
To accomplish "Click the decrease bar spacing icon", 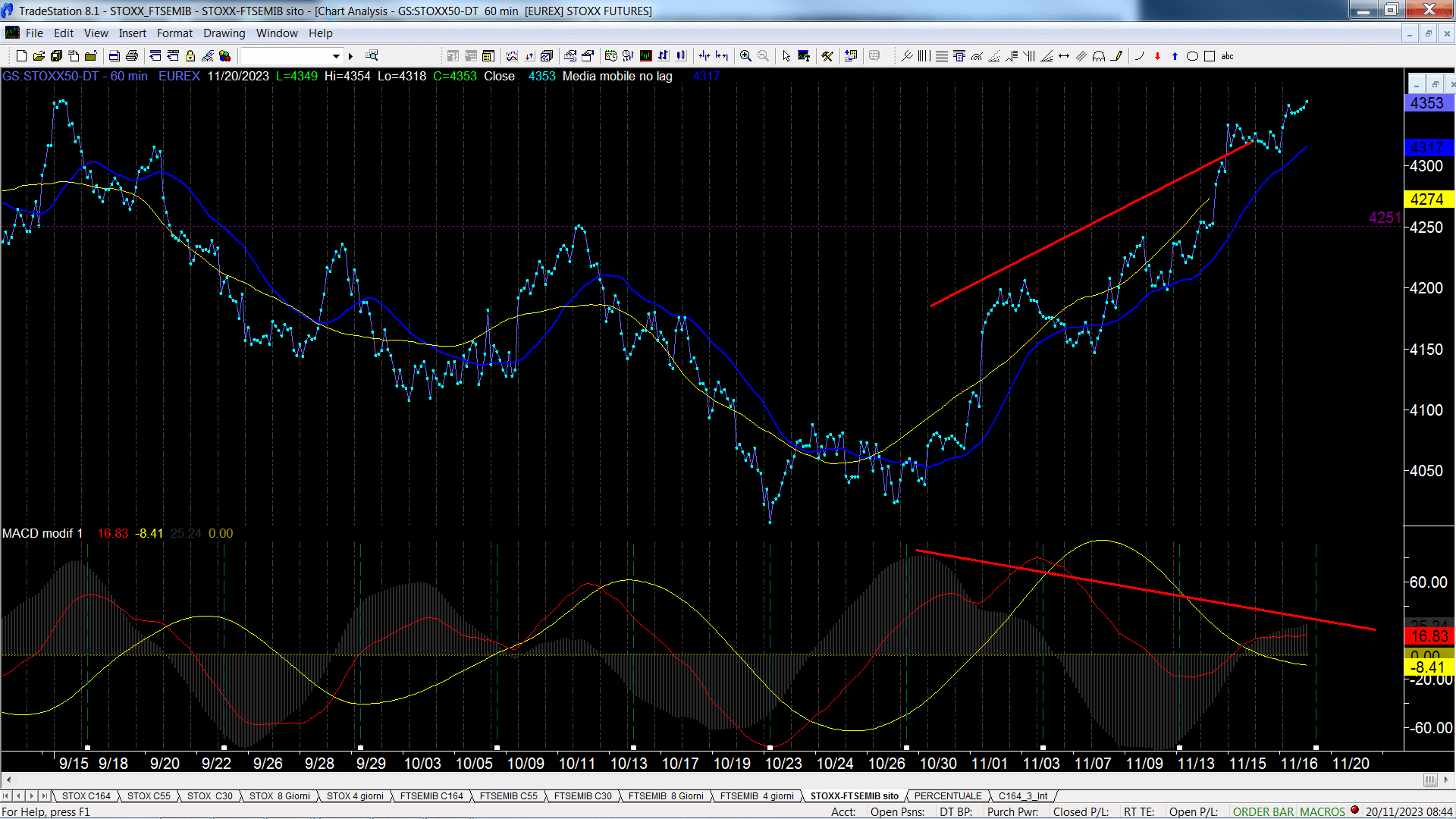I will [x=704, y=56].
